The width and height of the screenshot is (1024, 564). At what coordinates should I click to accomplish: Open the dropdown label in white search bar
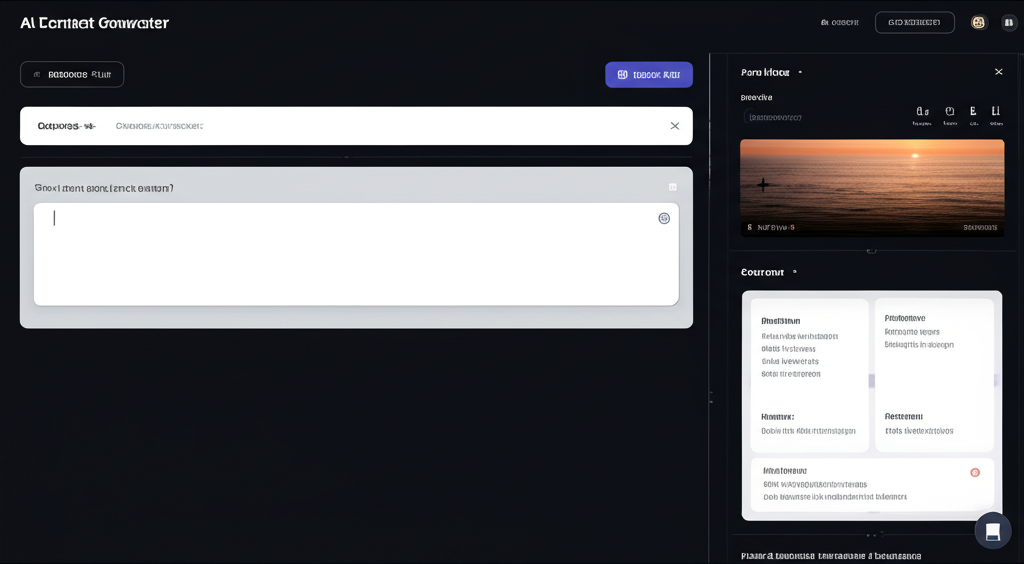[x=66, y=126]
